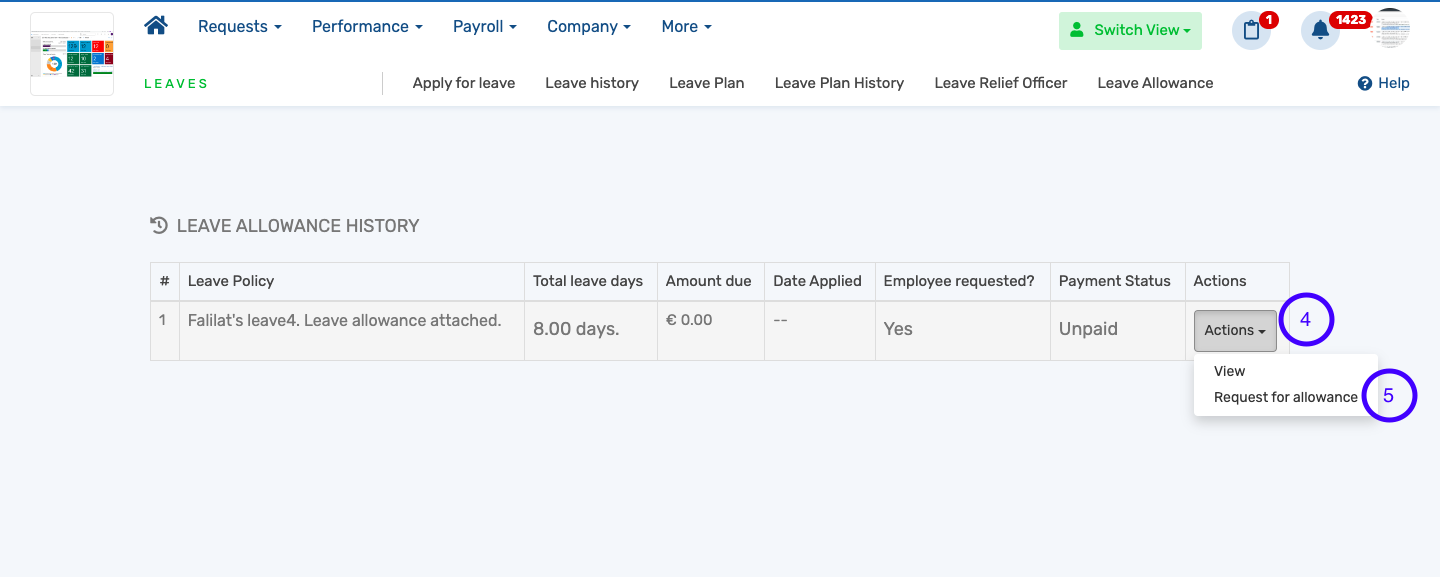
Task: Open the Leave Relief Officer link
Action: 1000,83
